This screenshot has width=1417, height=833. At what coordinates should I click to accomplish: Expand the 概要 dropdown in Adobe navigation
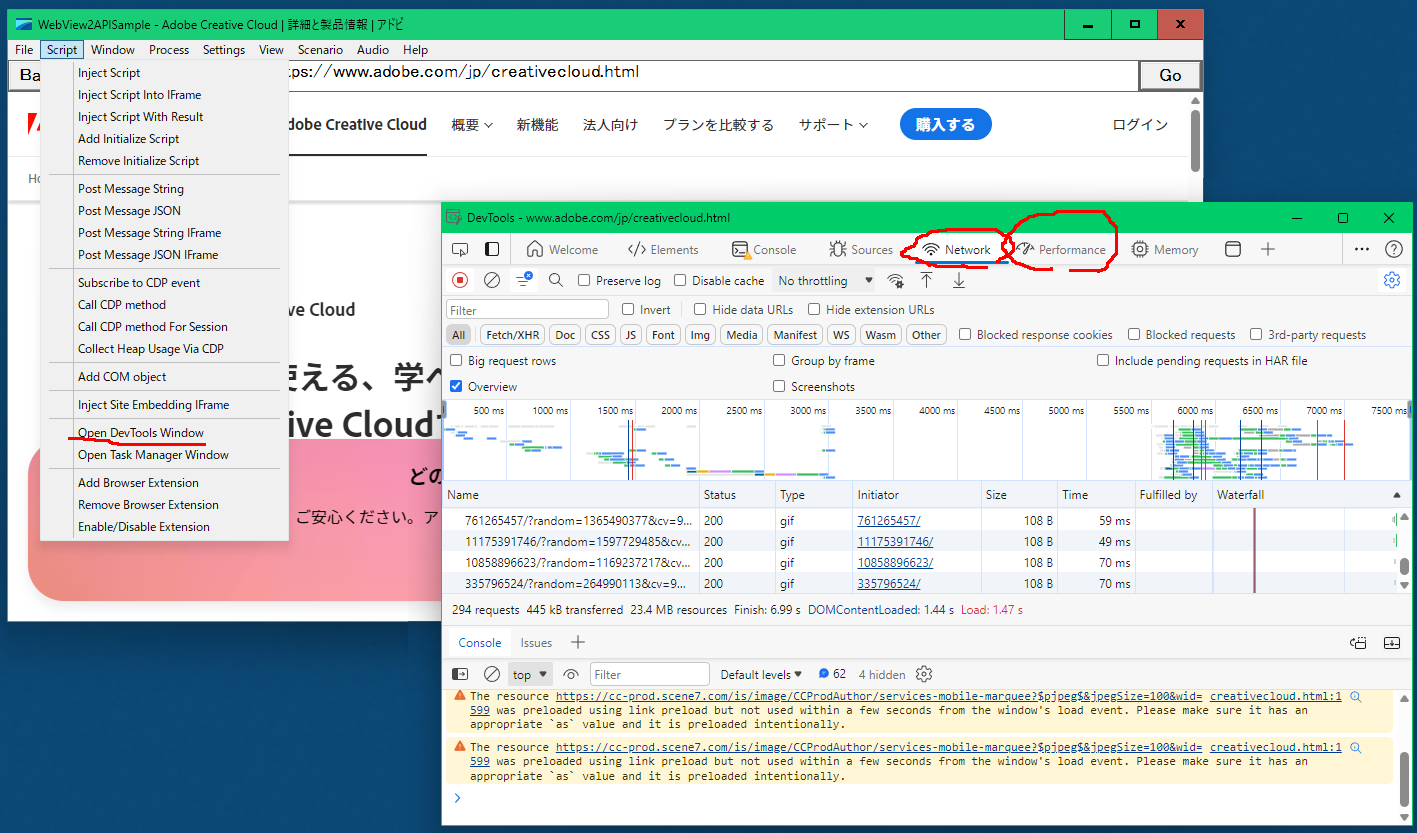pos(472,125)
